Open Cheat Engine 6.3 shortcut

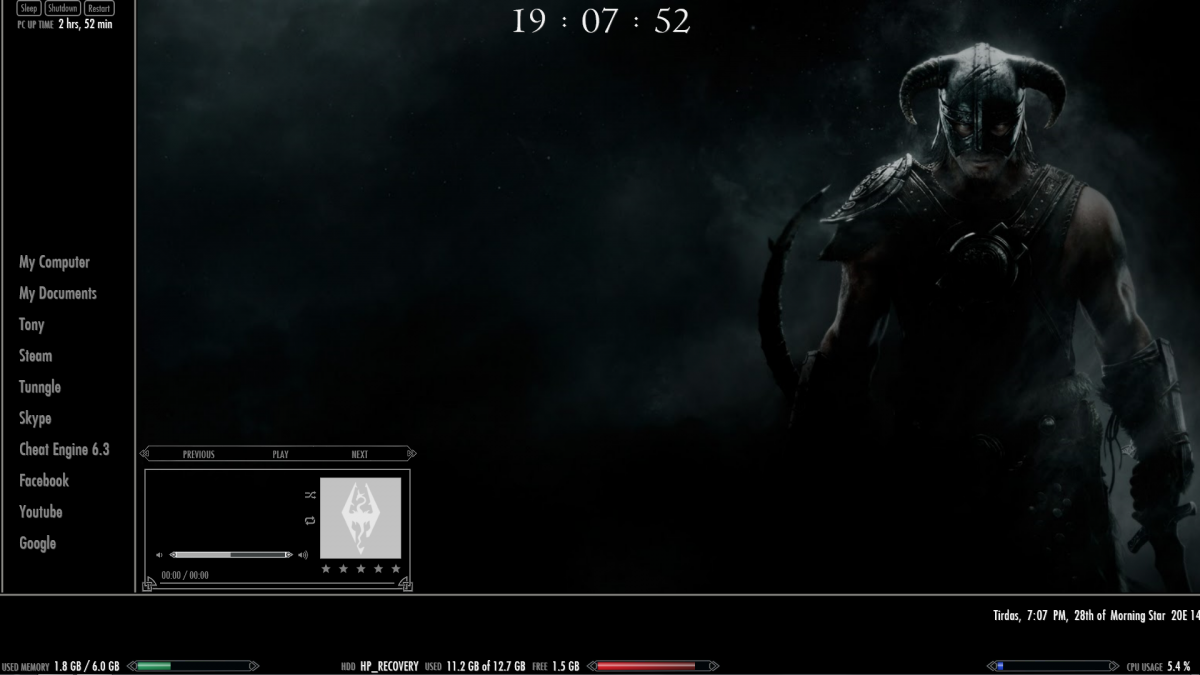pyautogui.click(x=64, y=450)
